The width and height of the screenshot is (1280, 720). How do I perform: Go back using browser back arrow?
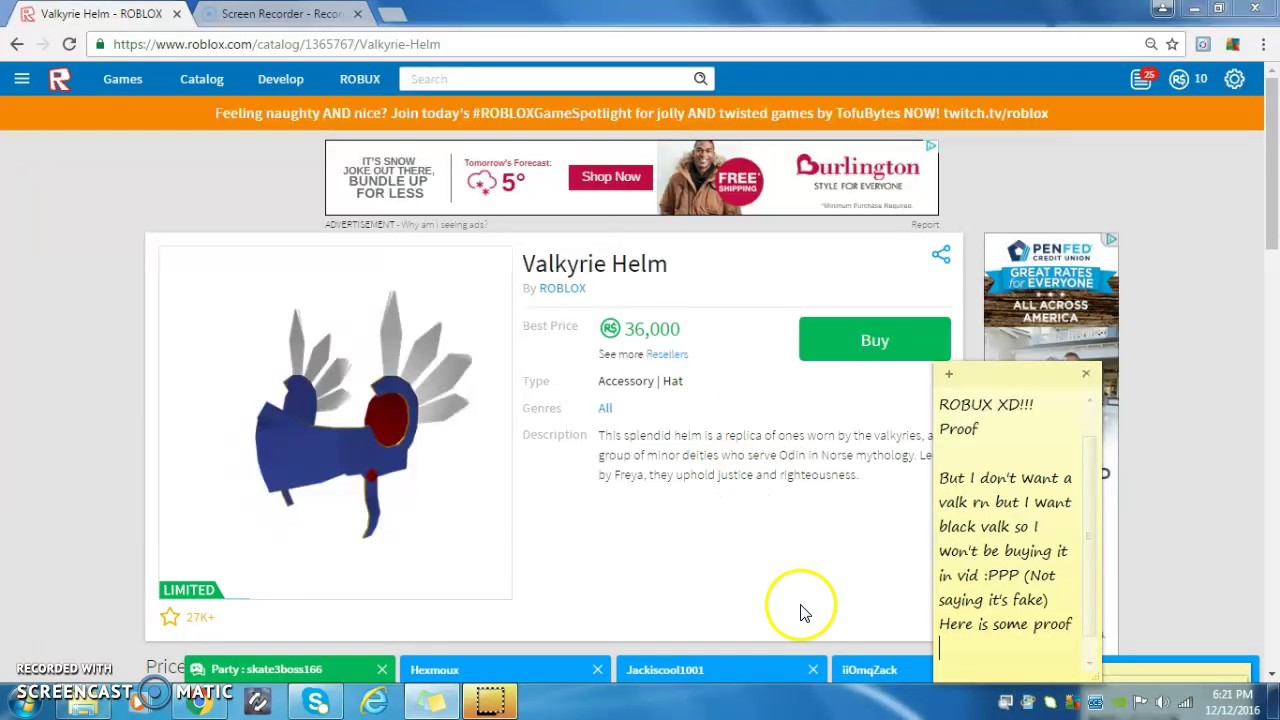pos(17,44)
